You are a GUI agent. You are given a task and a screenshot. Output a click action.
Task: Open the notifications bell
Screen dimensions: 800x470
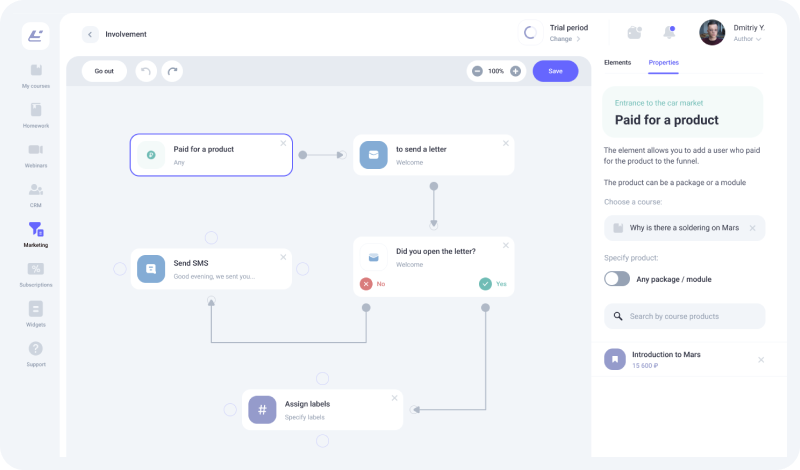click(x=668, y=32)
